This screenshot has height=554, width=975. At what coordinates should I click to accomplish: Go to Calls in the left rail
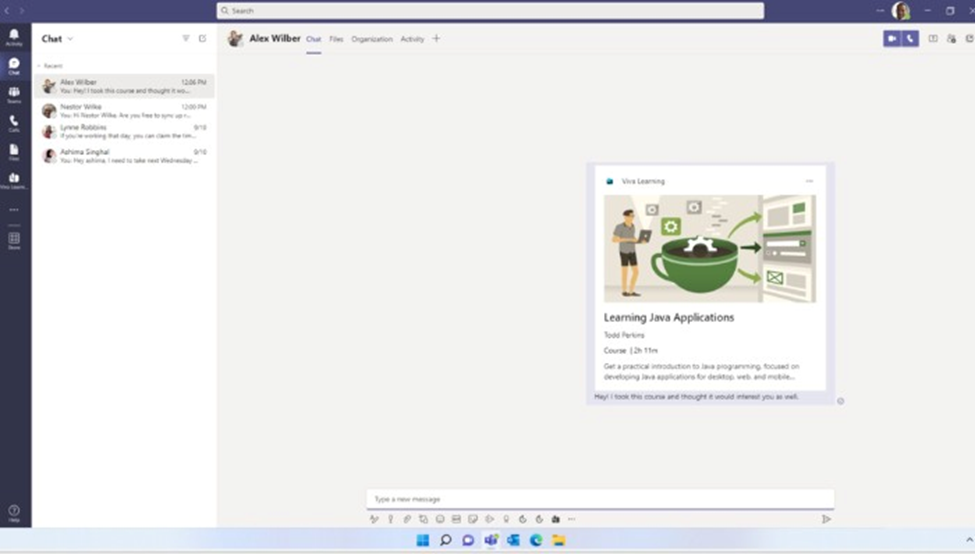(14, 124)
